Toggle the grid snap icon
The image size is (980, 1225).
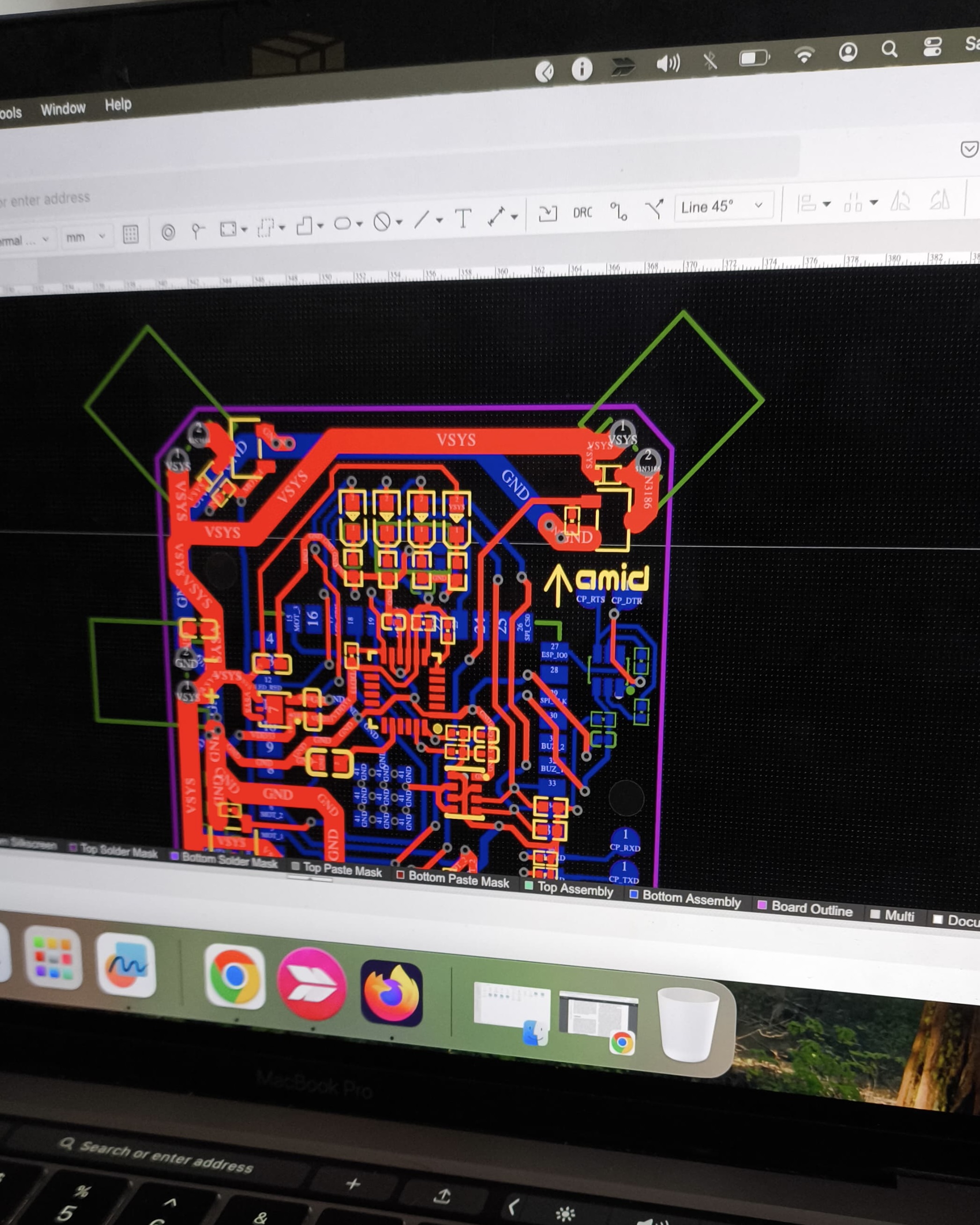[131, 234]
